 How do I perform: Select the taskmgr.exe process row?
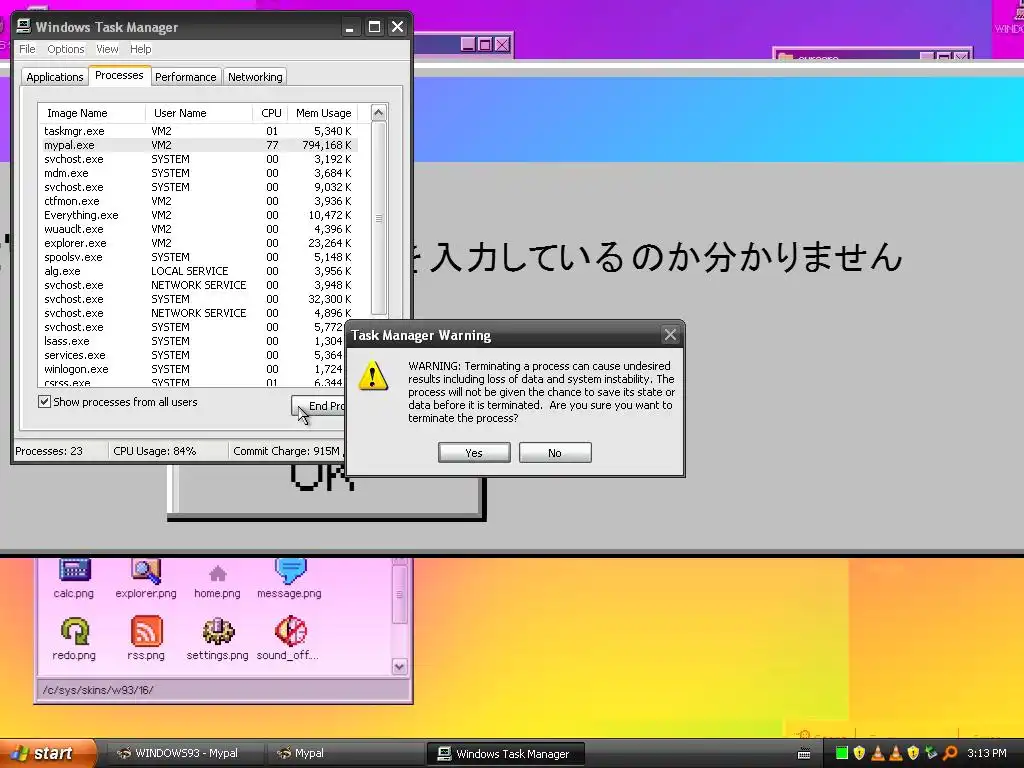(x=198, y=131)
